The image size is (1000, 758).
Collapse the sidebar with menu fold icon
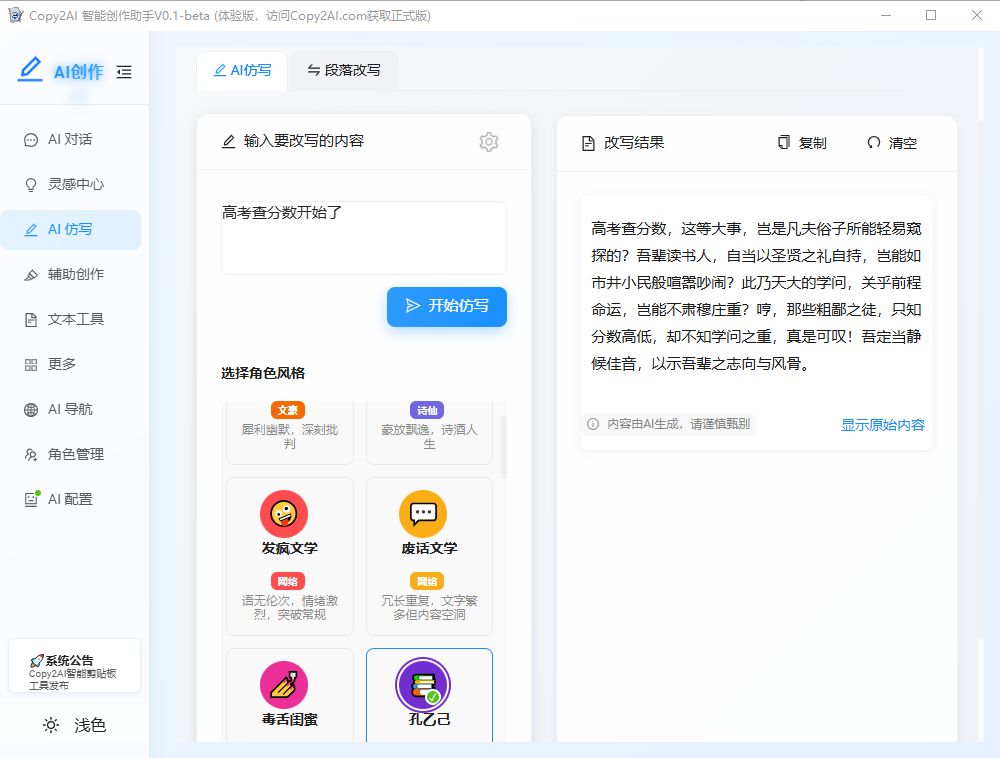124,72
